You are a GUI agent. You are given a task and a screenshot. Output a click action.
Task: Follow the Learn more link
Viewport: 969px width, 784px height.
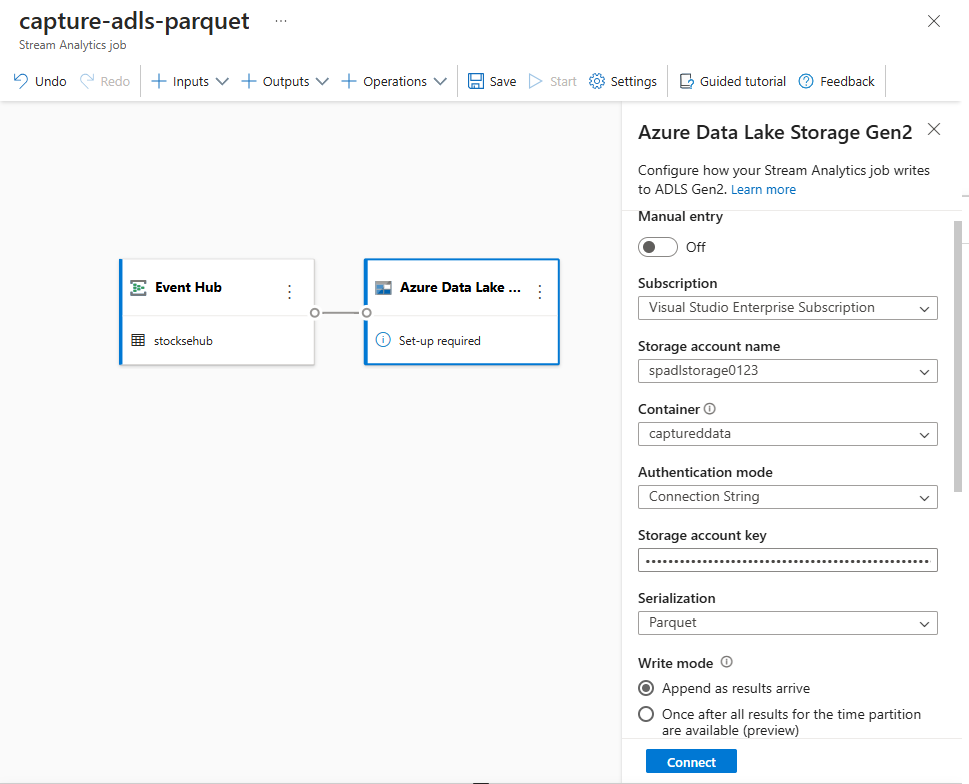click(763, 189)
